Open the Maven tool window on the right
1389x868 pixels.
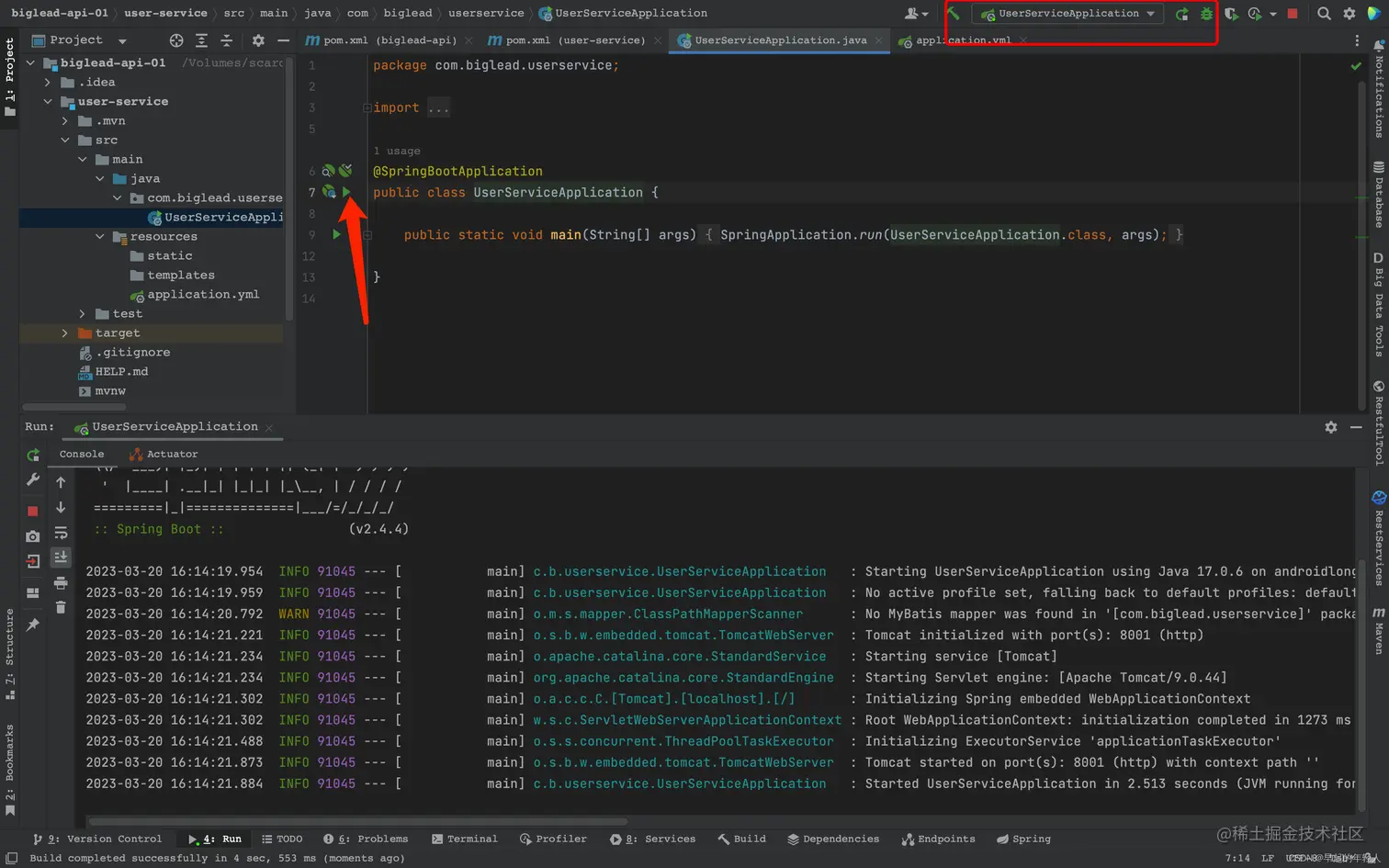click(1379, 630)
